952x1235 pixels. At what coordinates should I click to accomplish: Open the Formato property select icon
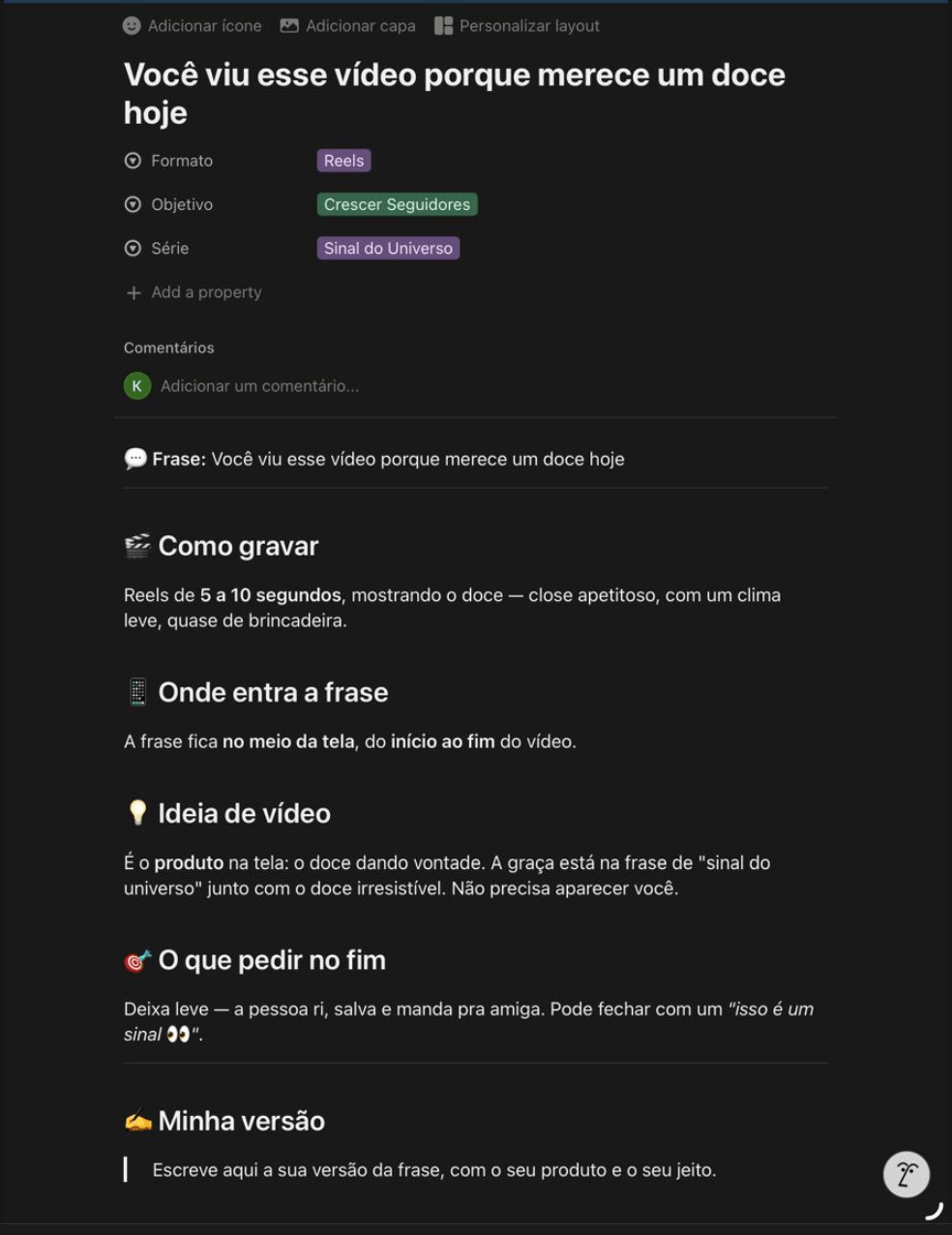(x=134, y=161)
